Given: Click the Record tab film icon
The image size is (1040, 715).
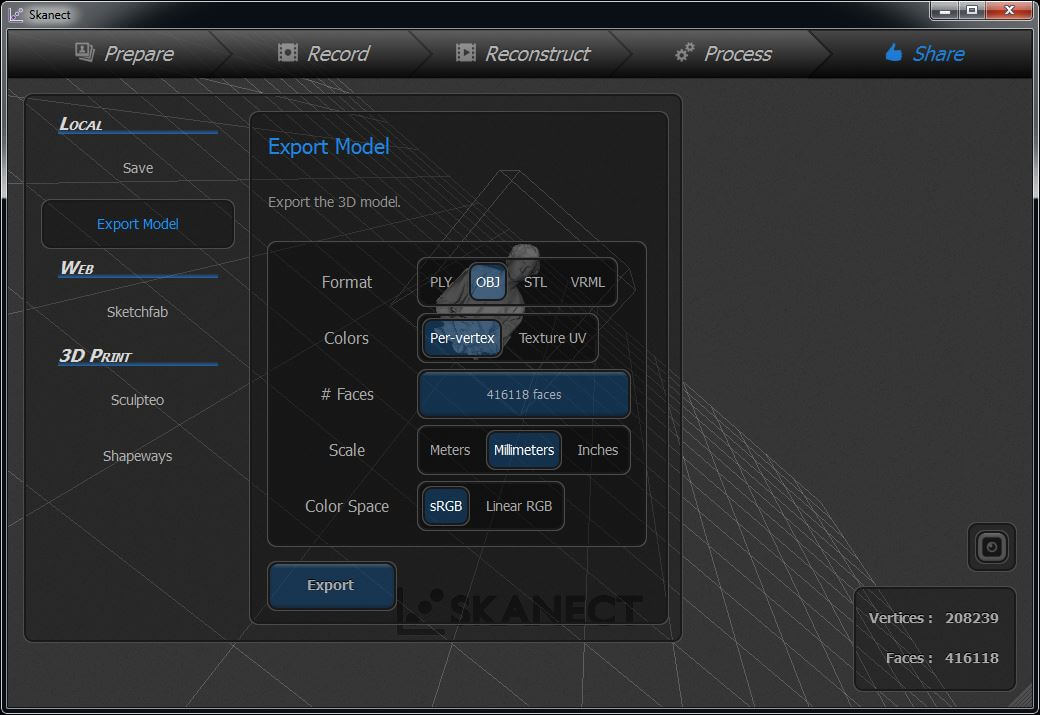Looking at the screenshot, I should click(287, 52).
